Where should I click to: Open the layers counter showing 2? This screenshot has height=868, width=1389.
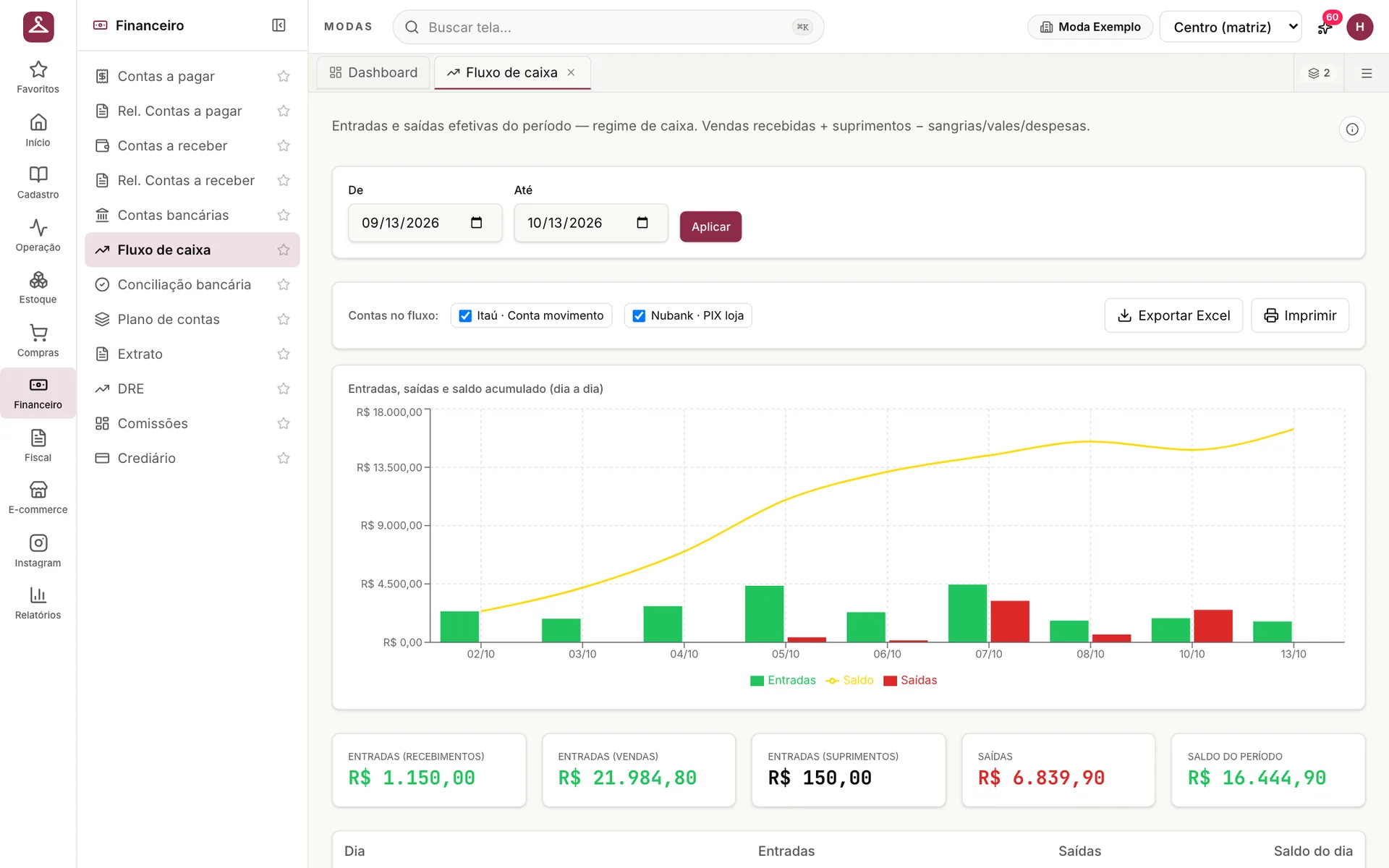tap(1319, 73)
